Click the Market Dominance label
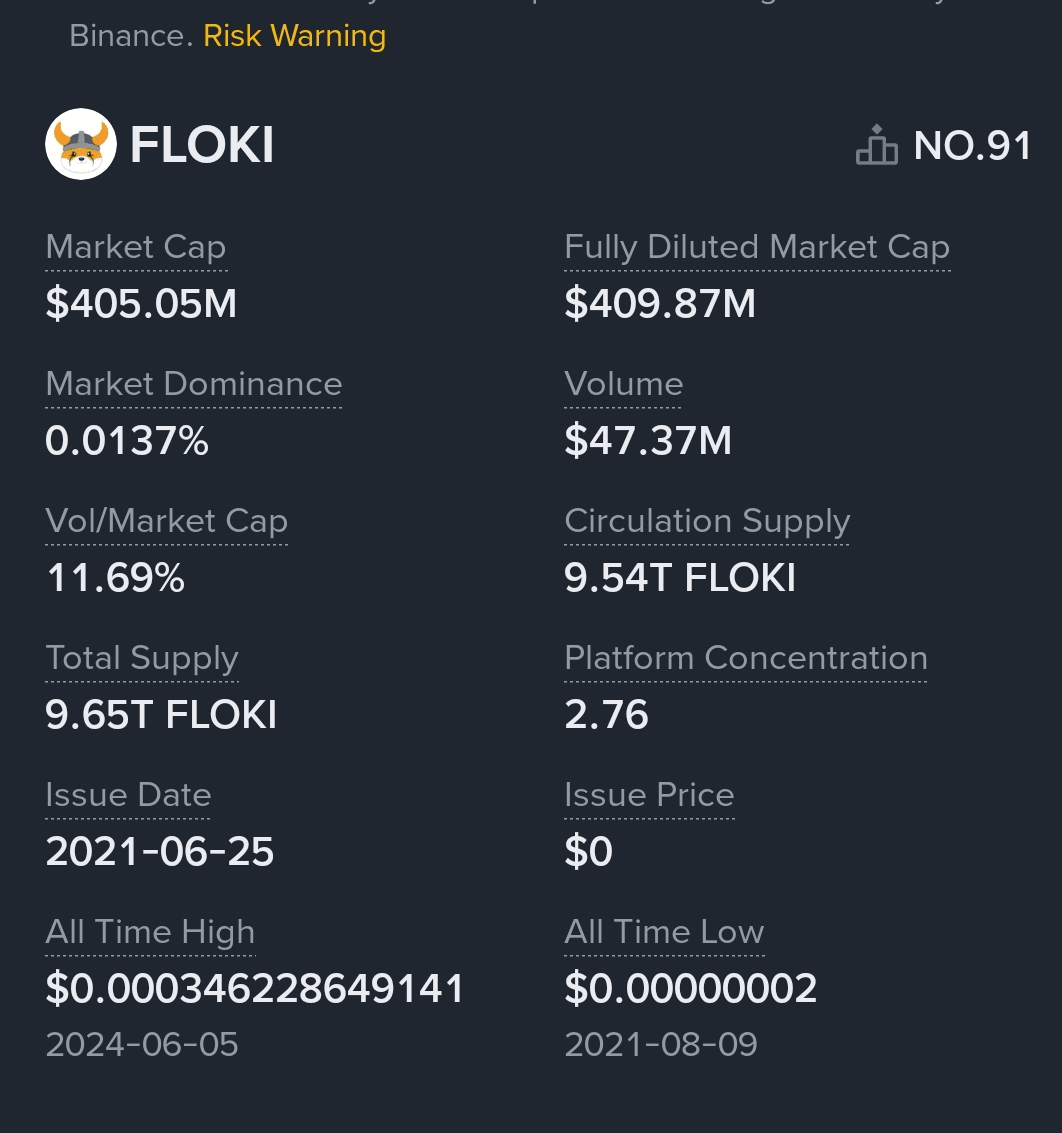Image resolution: width=1062 pixels, height=1133 pixels. tap(194, 384)
